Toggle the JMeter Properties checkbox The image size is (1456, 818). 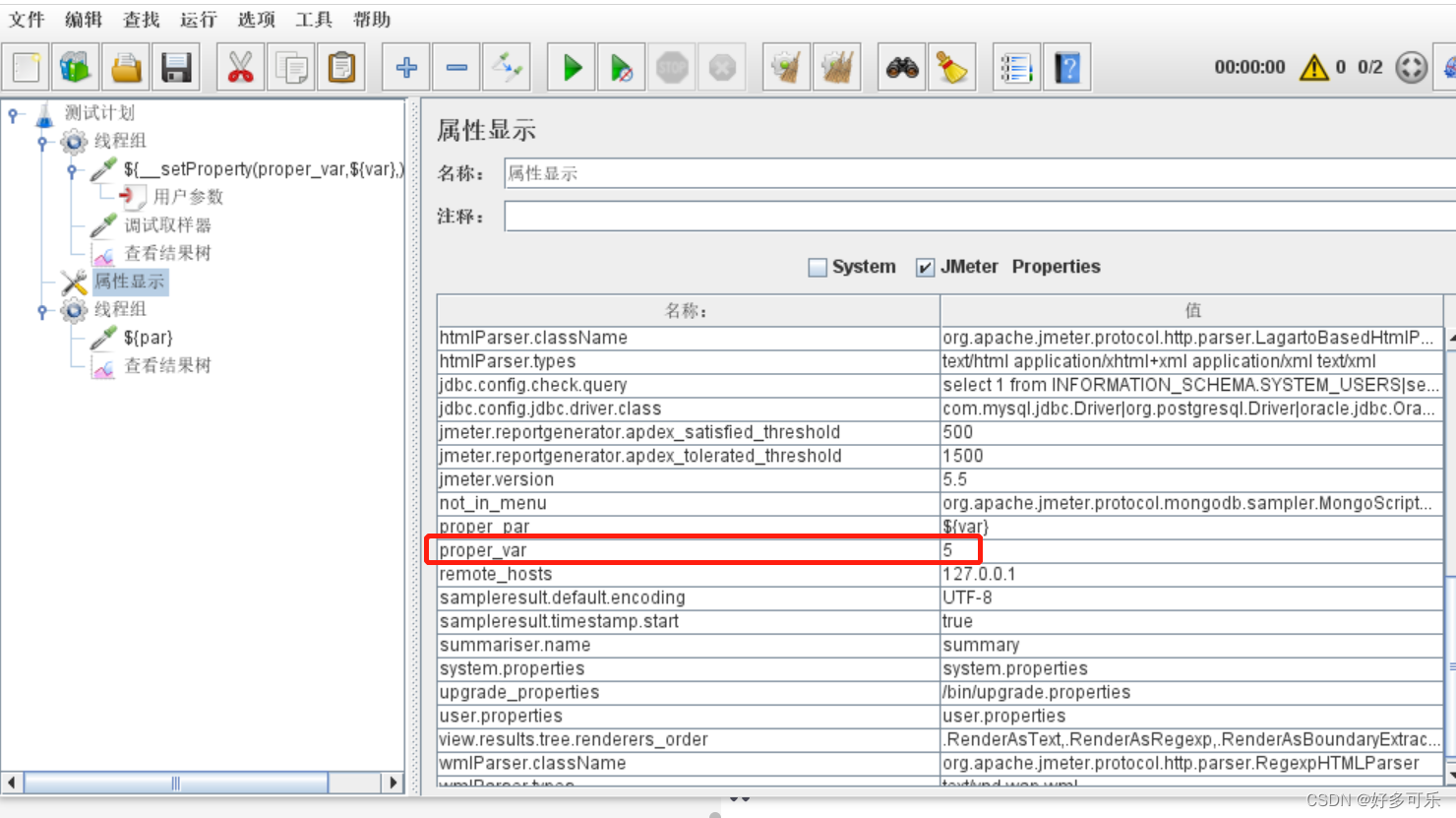pyautogui.click(x=925, y=267)
